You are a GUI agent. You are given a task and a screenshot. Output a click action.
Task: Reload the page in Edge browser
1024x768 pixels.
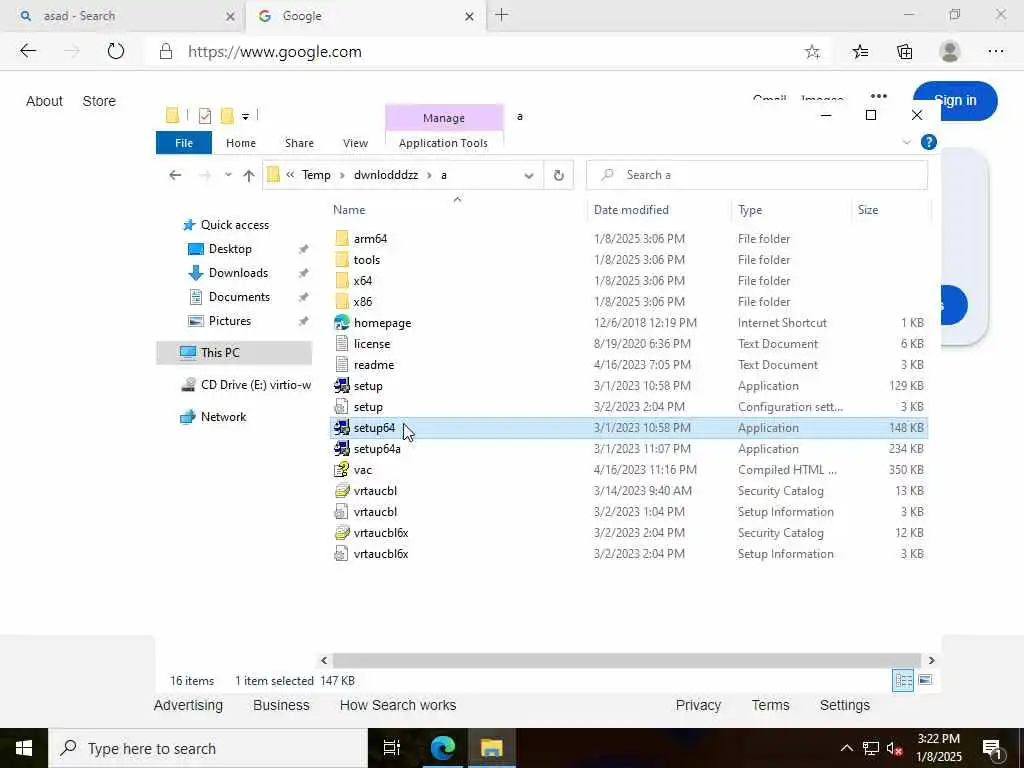click(116, 51)
